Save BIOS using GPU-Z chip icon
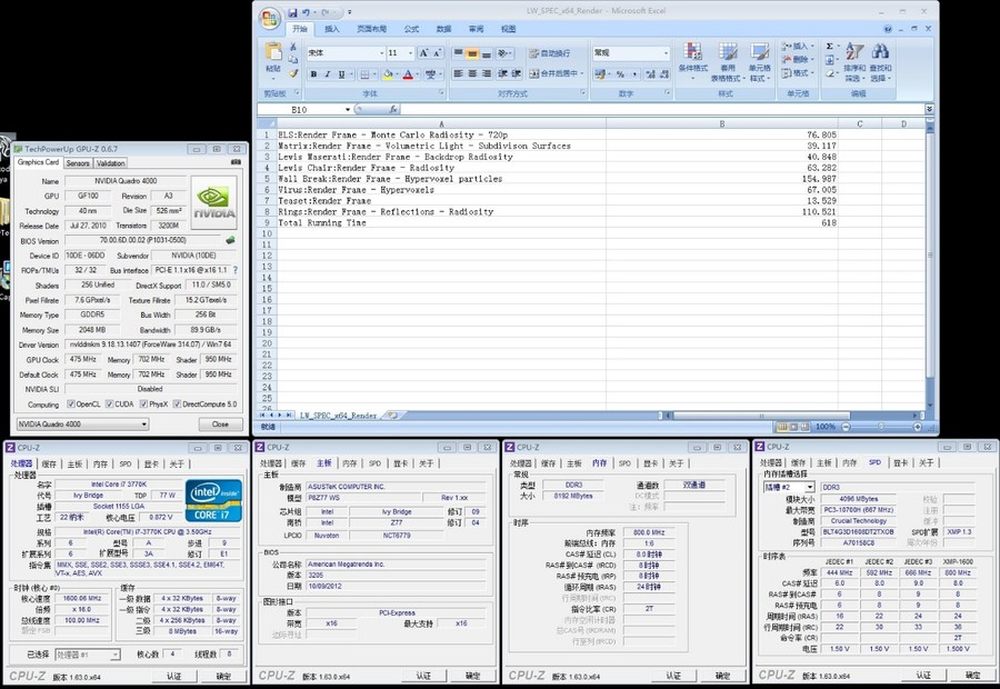 [230, 241]
